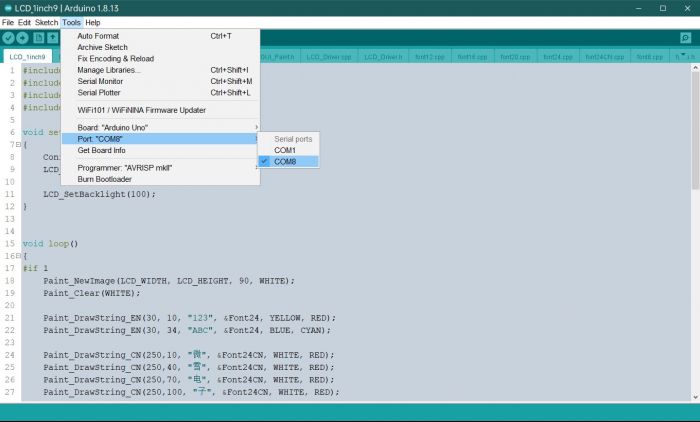Click Burn Bootloader entry
The width and height of the screenshot is (700, 422).
coord(160,179)
